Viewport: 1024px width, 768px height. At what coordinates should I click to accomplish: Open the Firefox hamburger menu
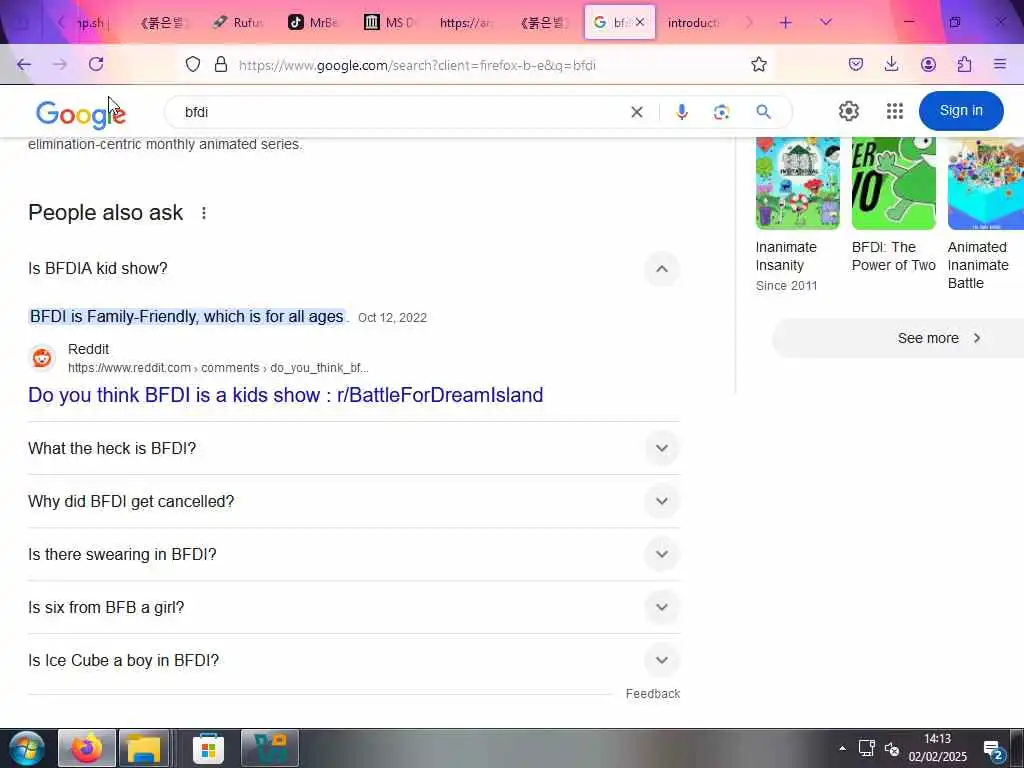1000,64
